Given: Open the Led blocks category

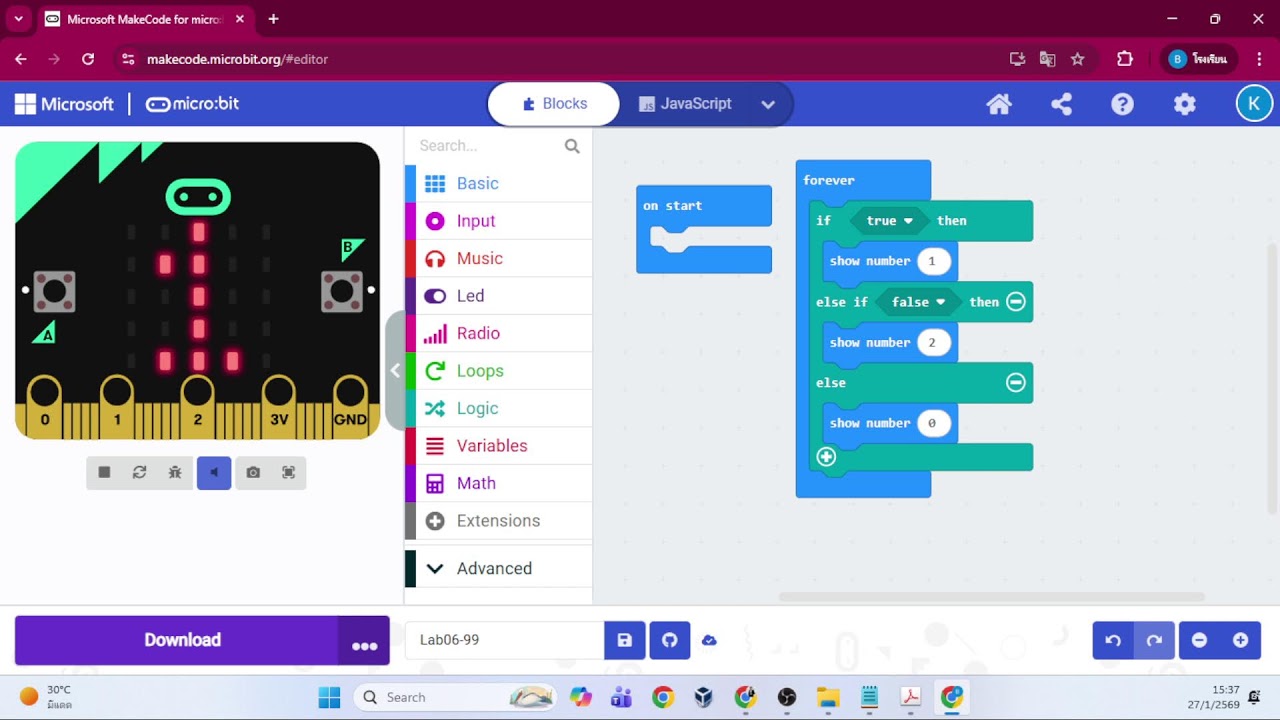Looking at the screenshot, I should click(x=499, y=296).
